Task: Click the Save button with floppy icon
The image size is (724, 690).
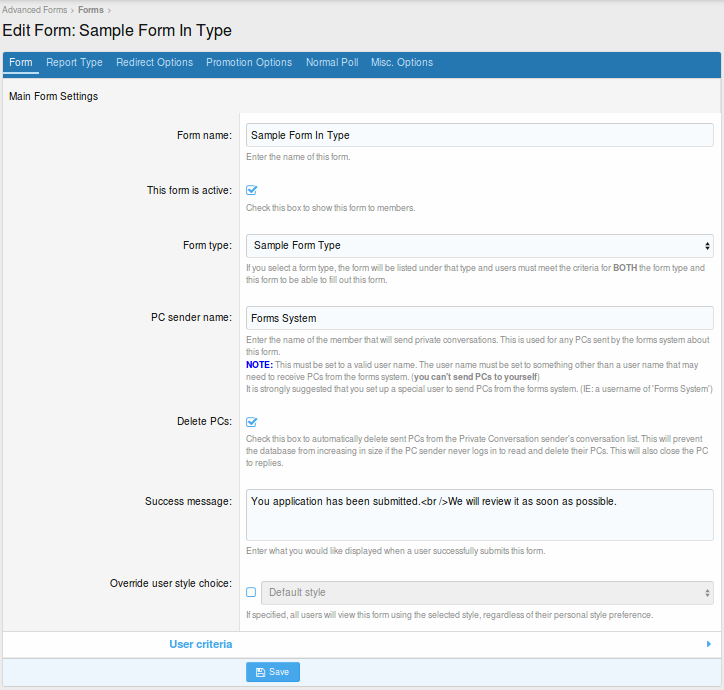Action: (272, 672)
